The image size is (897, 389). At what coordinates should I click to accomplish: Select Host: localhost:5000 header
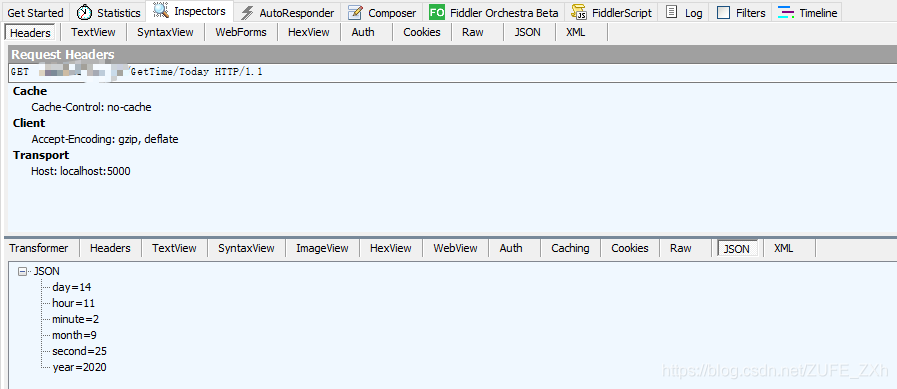pyautogui.click(x=81, y=171)
